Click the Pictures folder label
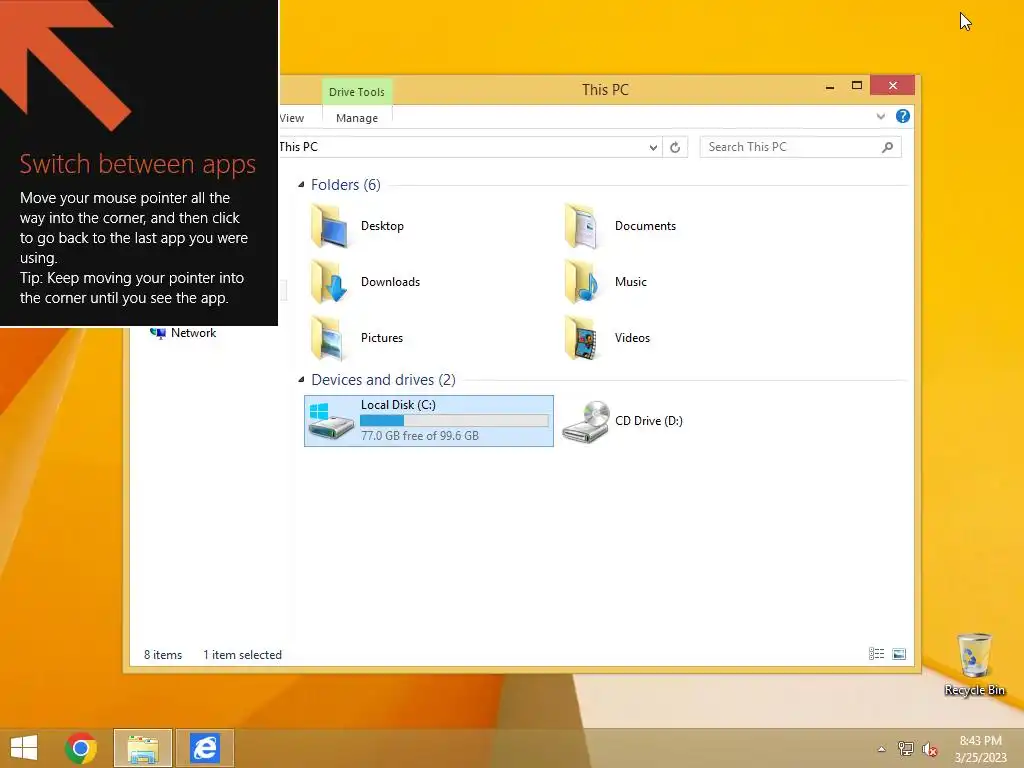The width and height of the screenshot is (1024, 768). pyautogui.click(x=381, y=338)
